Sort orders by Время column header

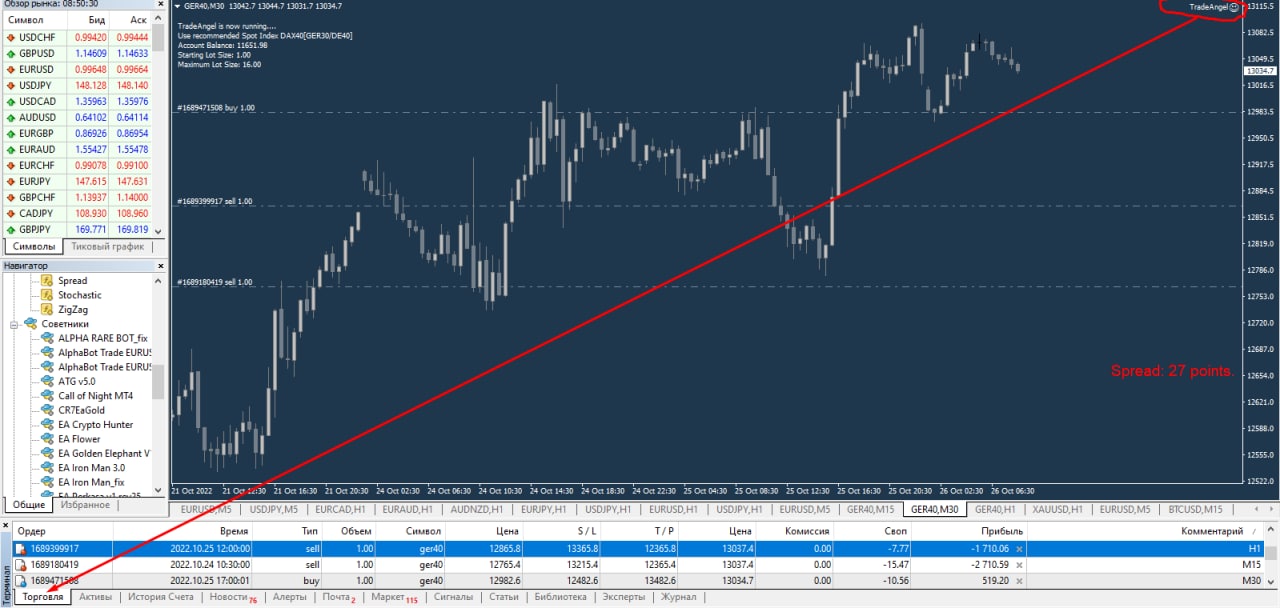(182, 531)
